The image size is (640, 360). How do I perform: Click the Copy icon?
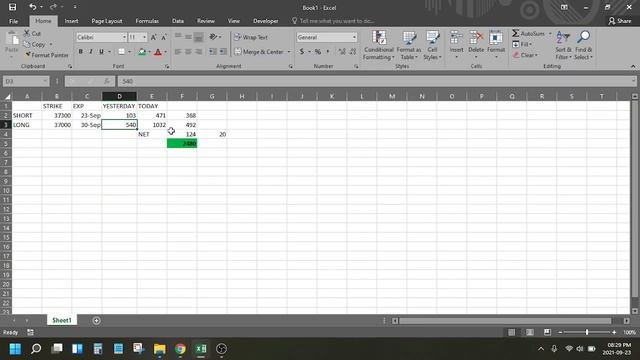[27, 44]
